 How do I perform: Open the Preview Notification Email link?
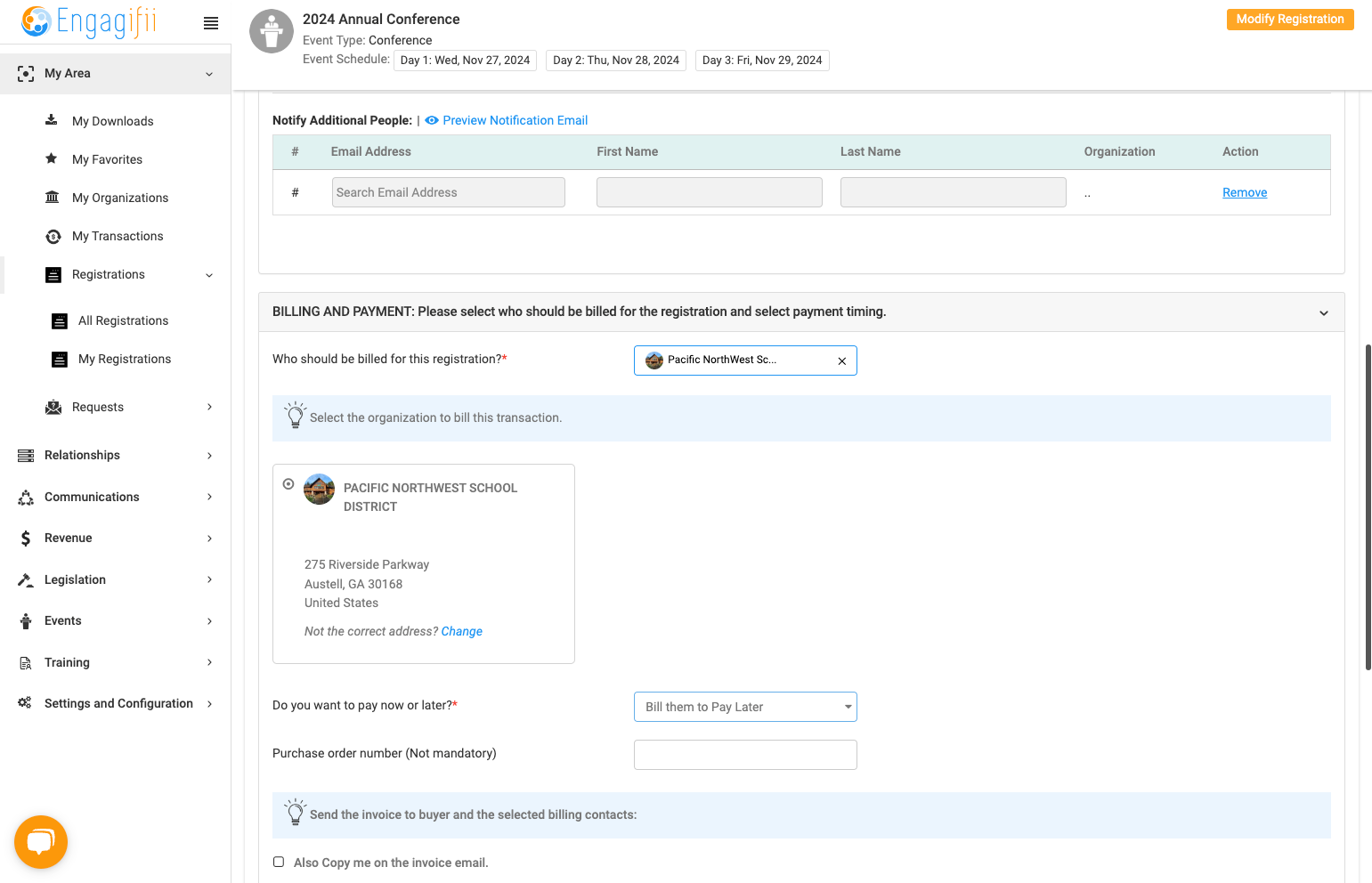[516, 120]
